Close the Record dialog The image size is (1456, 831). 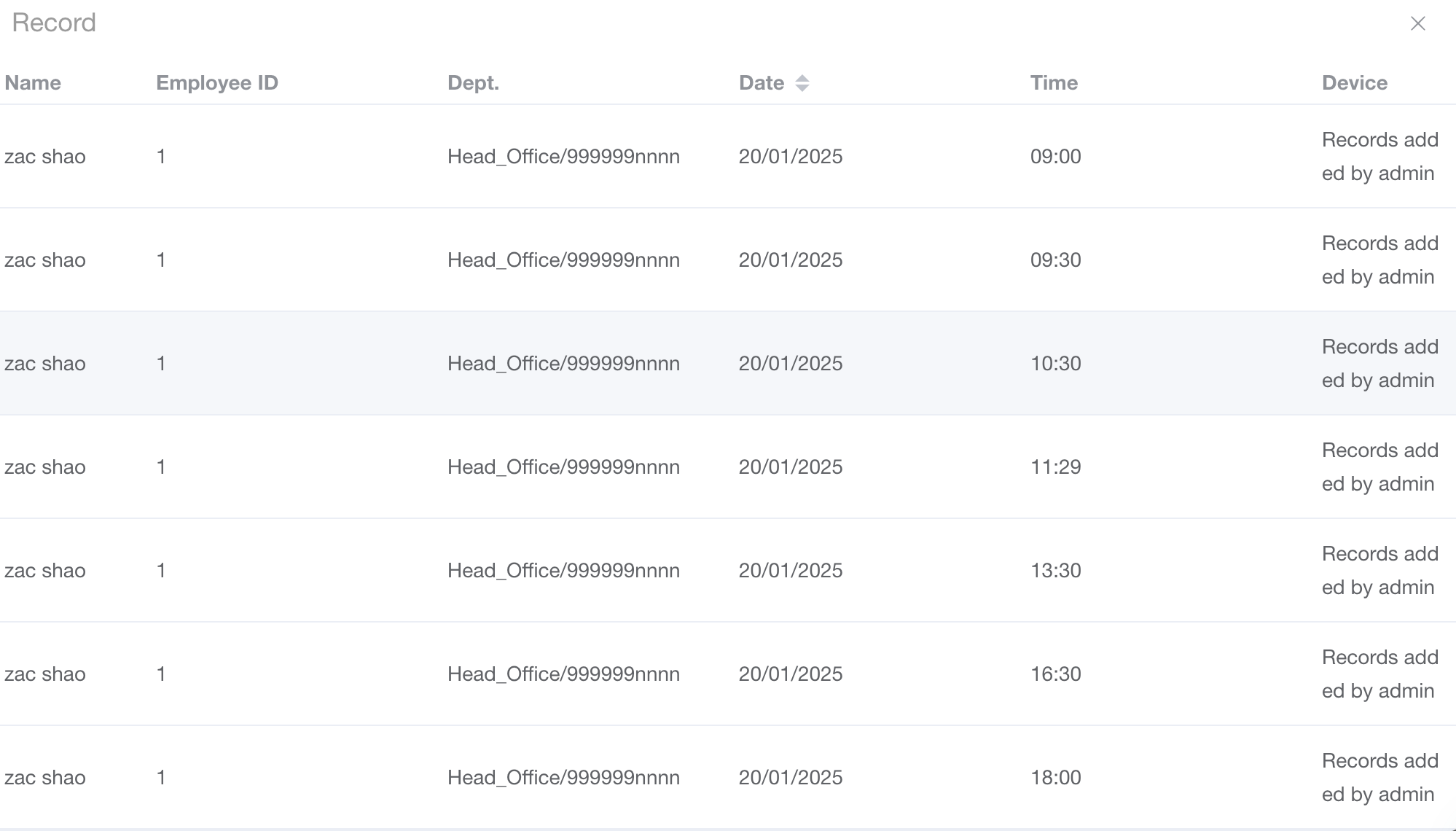click(x=1417, y=23)
